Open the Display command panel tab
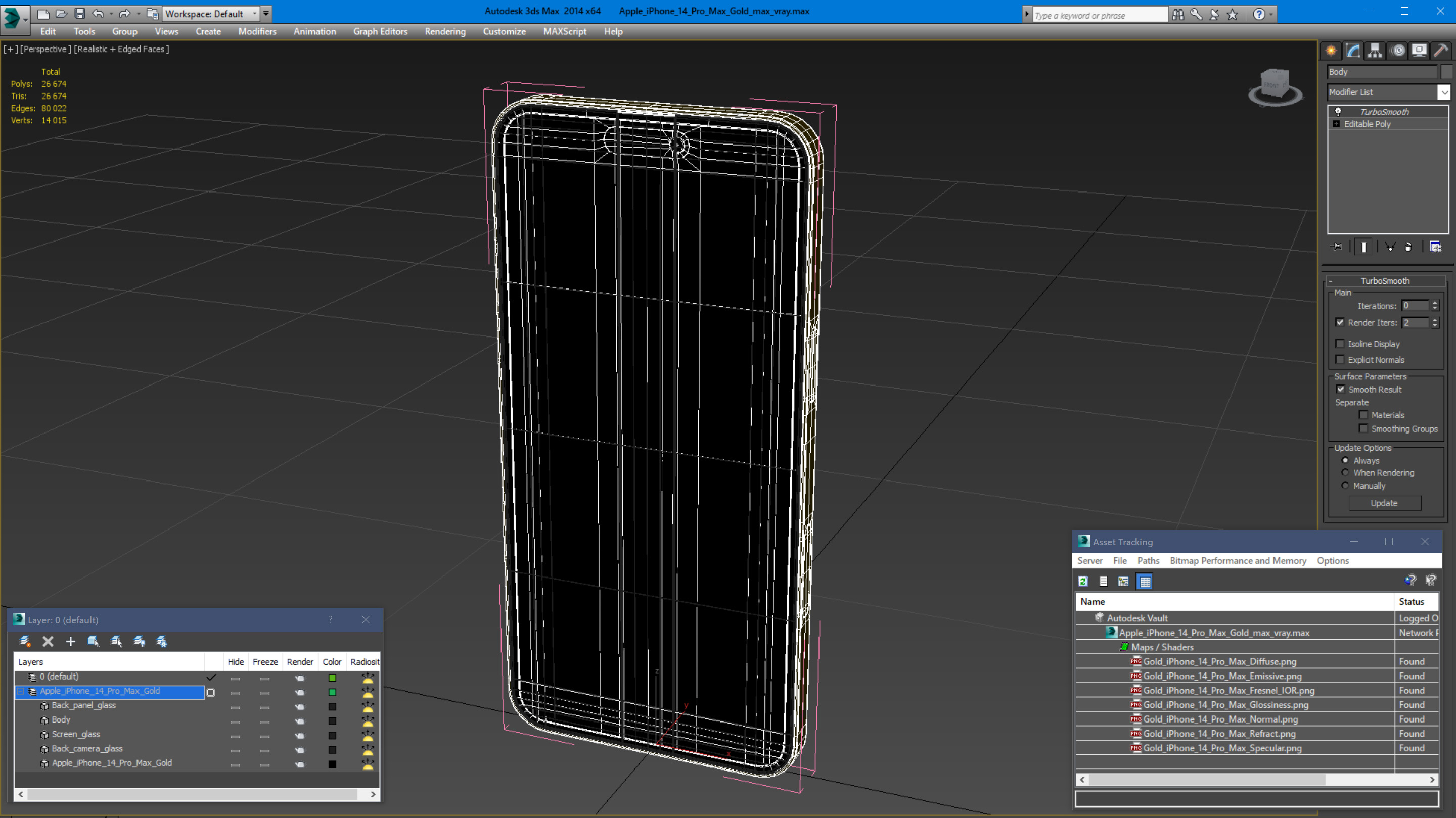Viewport: 1456px width, 818px height. [x=1419, y=51]
